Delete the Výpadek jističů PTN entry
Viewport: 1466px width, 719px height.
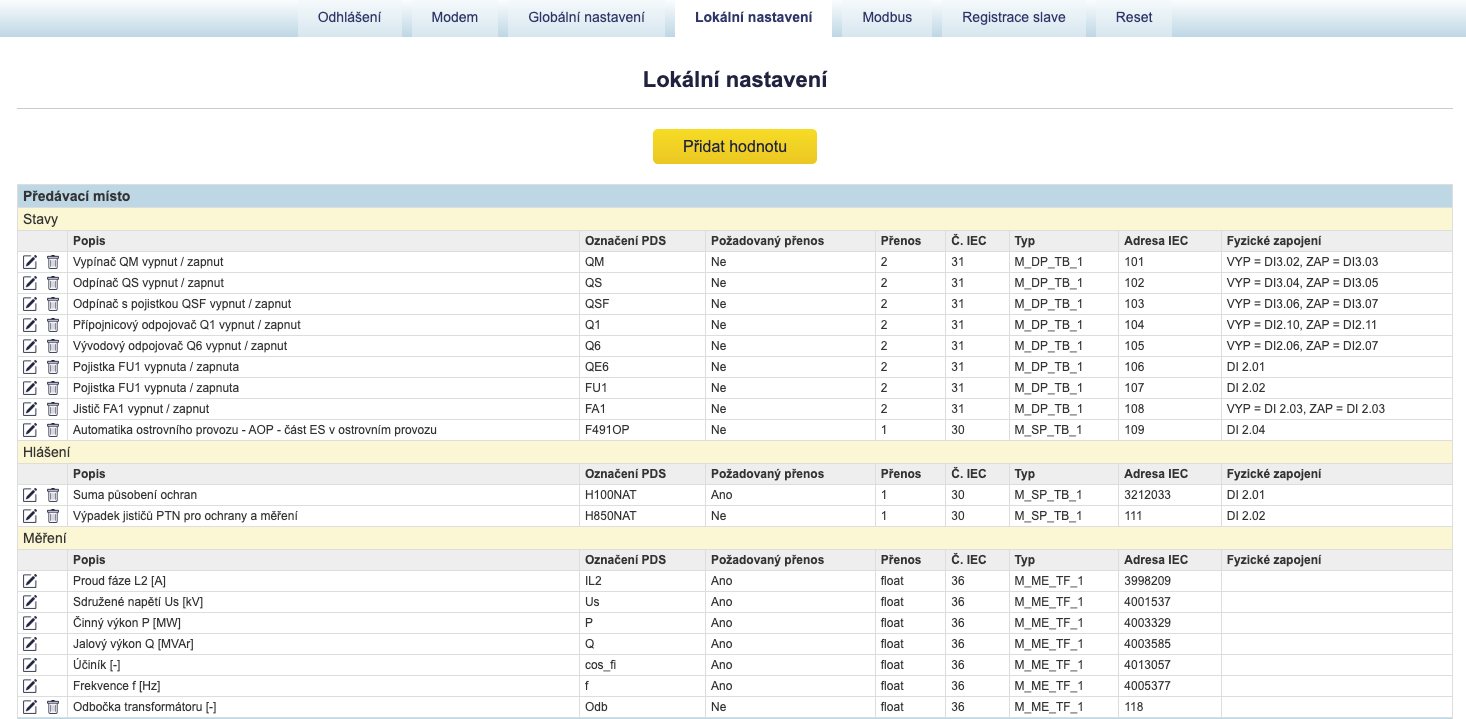(x=53, y=516)
